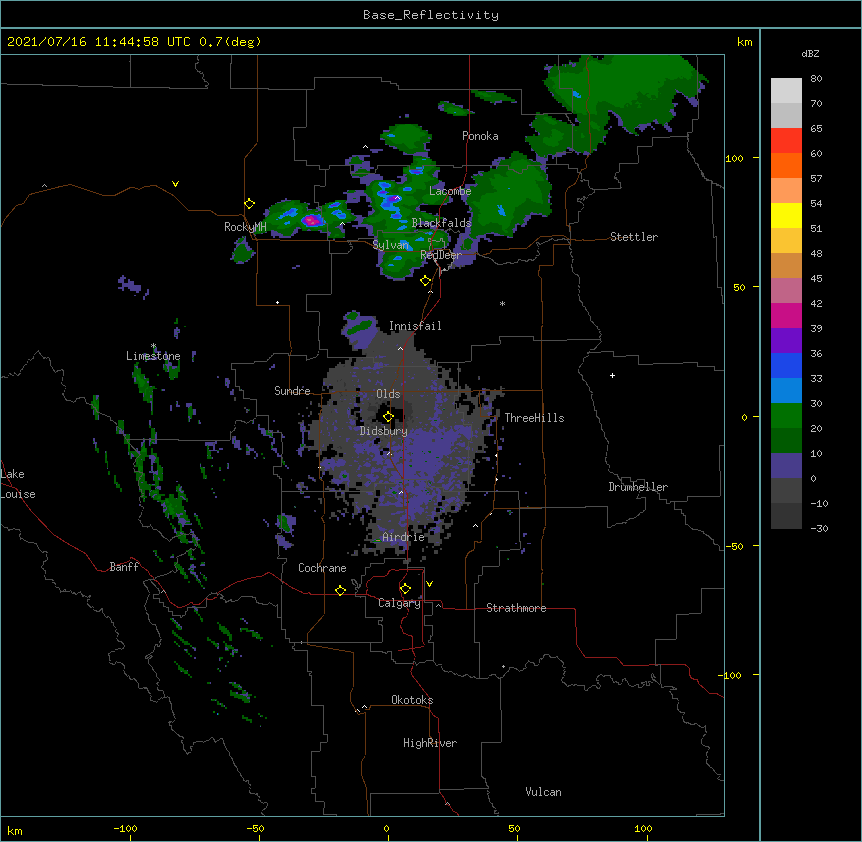Image resolution: width=862 pixels, height=842 pixels.
Task: Select the Cochrane town label
Action: 322,568
